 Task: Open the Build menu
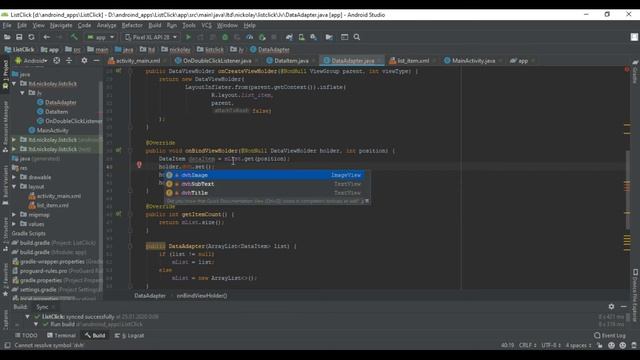coord(155,25)
